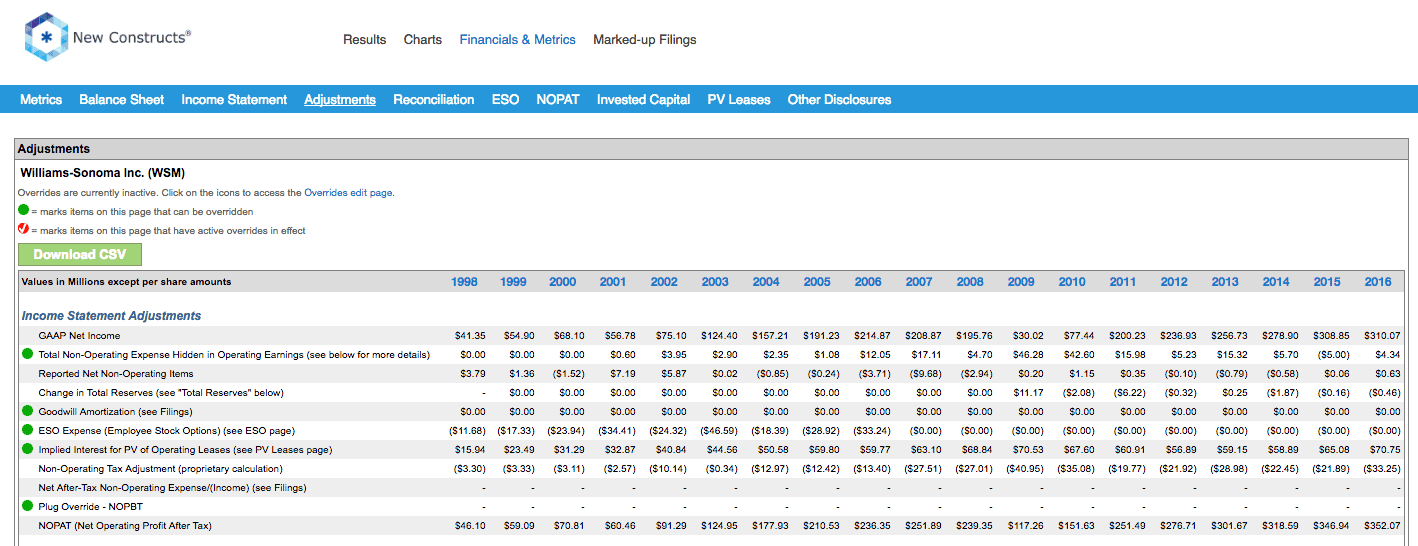Image resolution: width=1418 pixels, height=546 pixels.
Task: Click the 1998 NOPAT value $46.10
Action: [469, 525]
